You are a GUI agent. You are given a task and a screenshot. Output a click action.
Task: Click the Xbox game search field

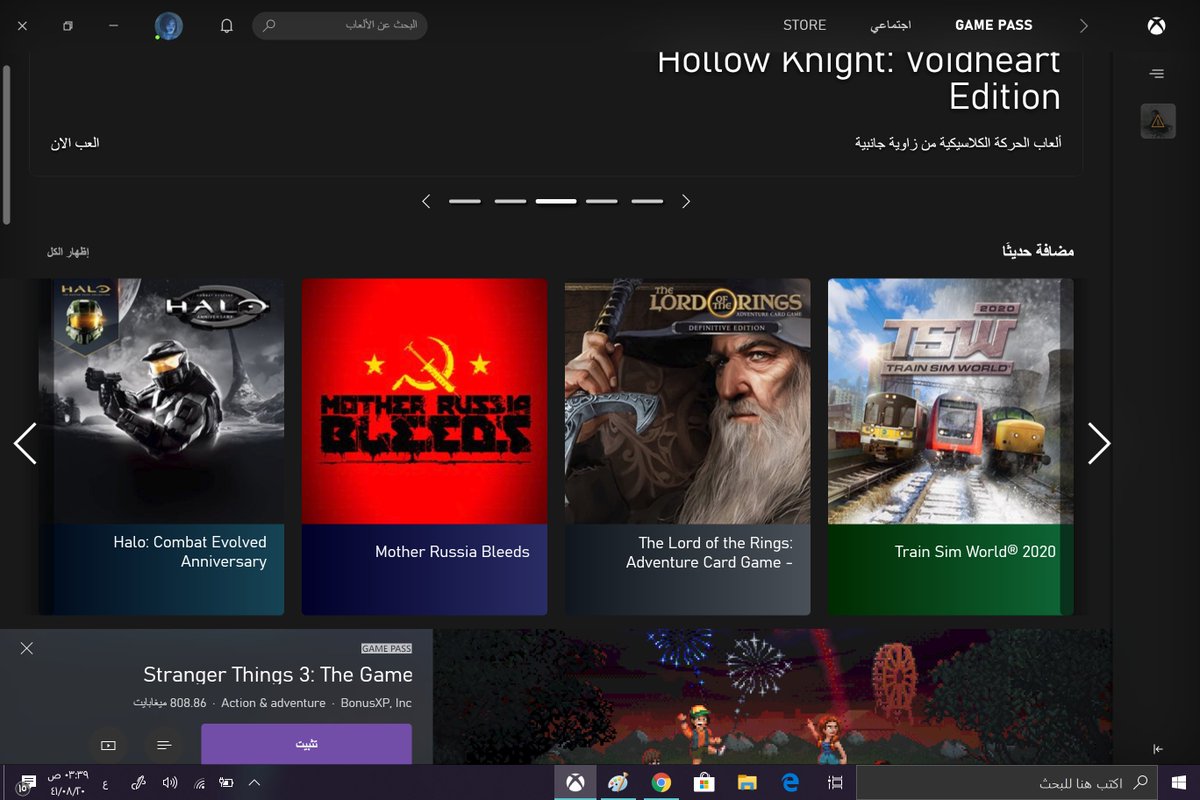tap(340, 26)
